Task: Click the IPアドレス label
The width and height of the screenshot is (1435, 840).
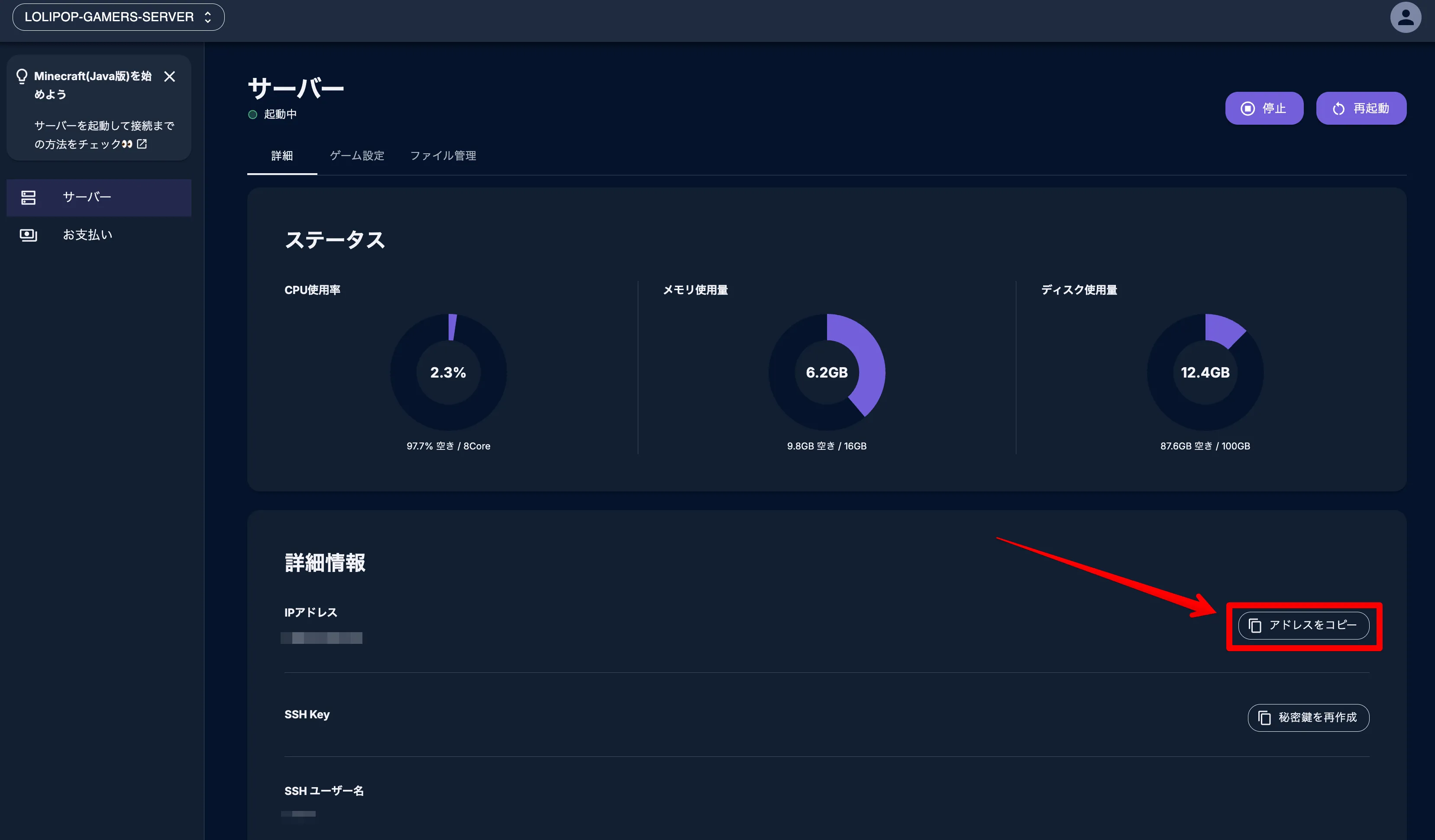Action: coord(311,612)
